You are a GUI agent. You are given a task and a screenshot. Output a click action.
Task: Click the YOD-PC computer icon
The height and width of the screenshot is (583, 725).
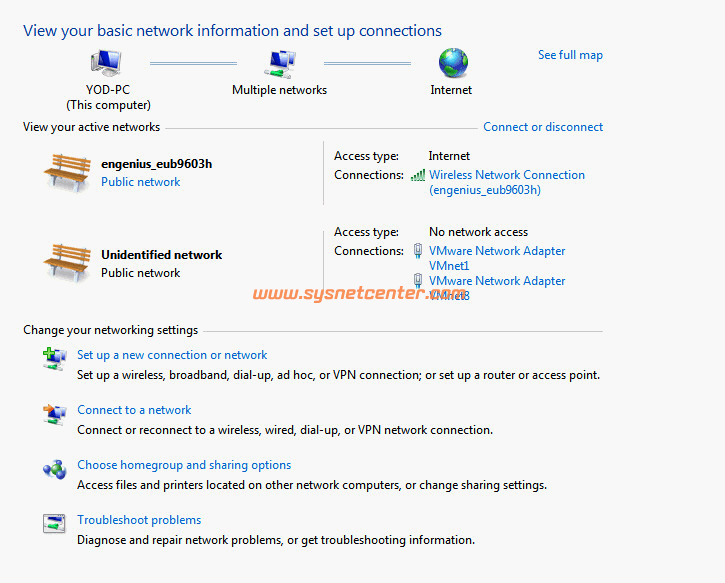108,65
